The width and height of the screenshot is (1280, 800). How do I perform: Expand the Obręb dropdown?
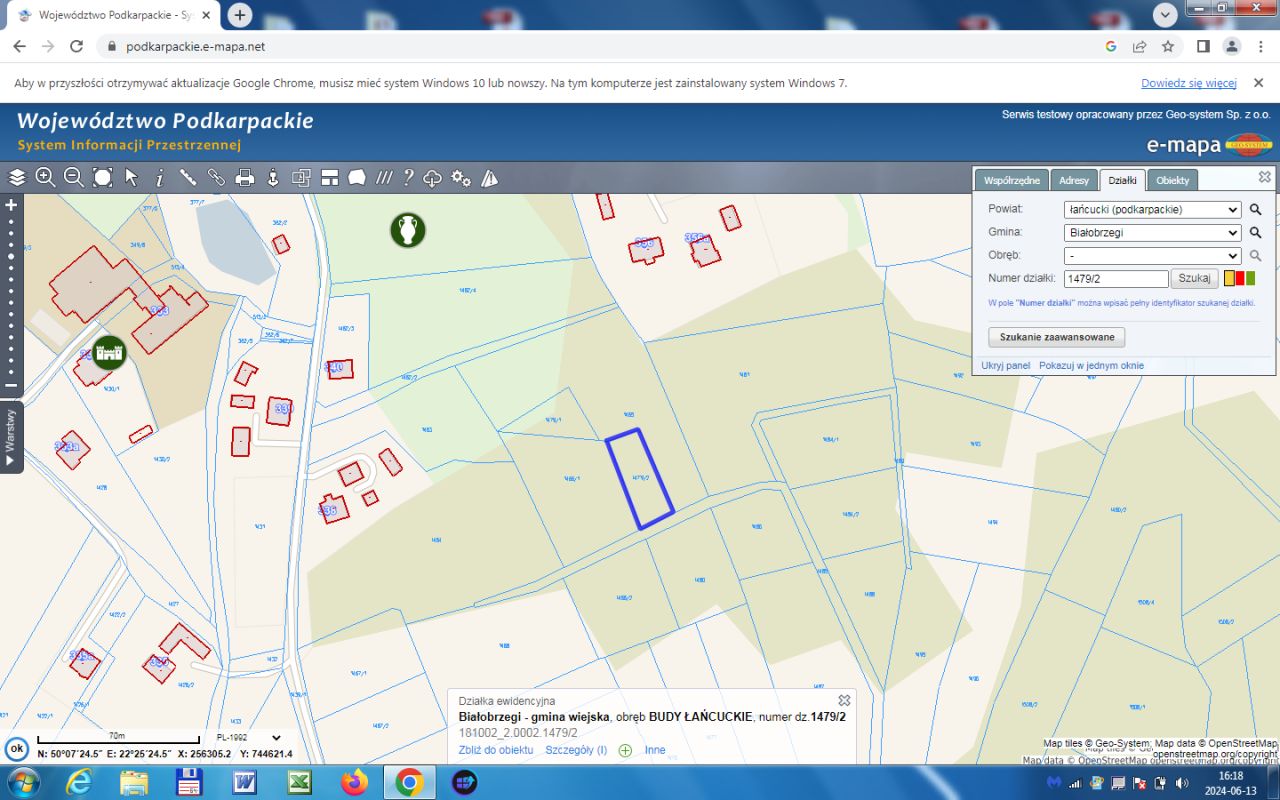[x=1152, y=256]
